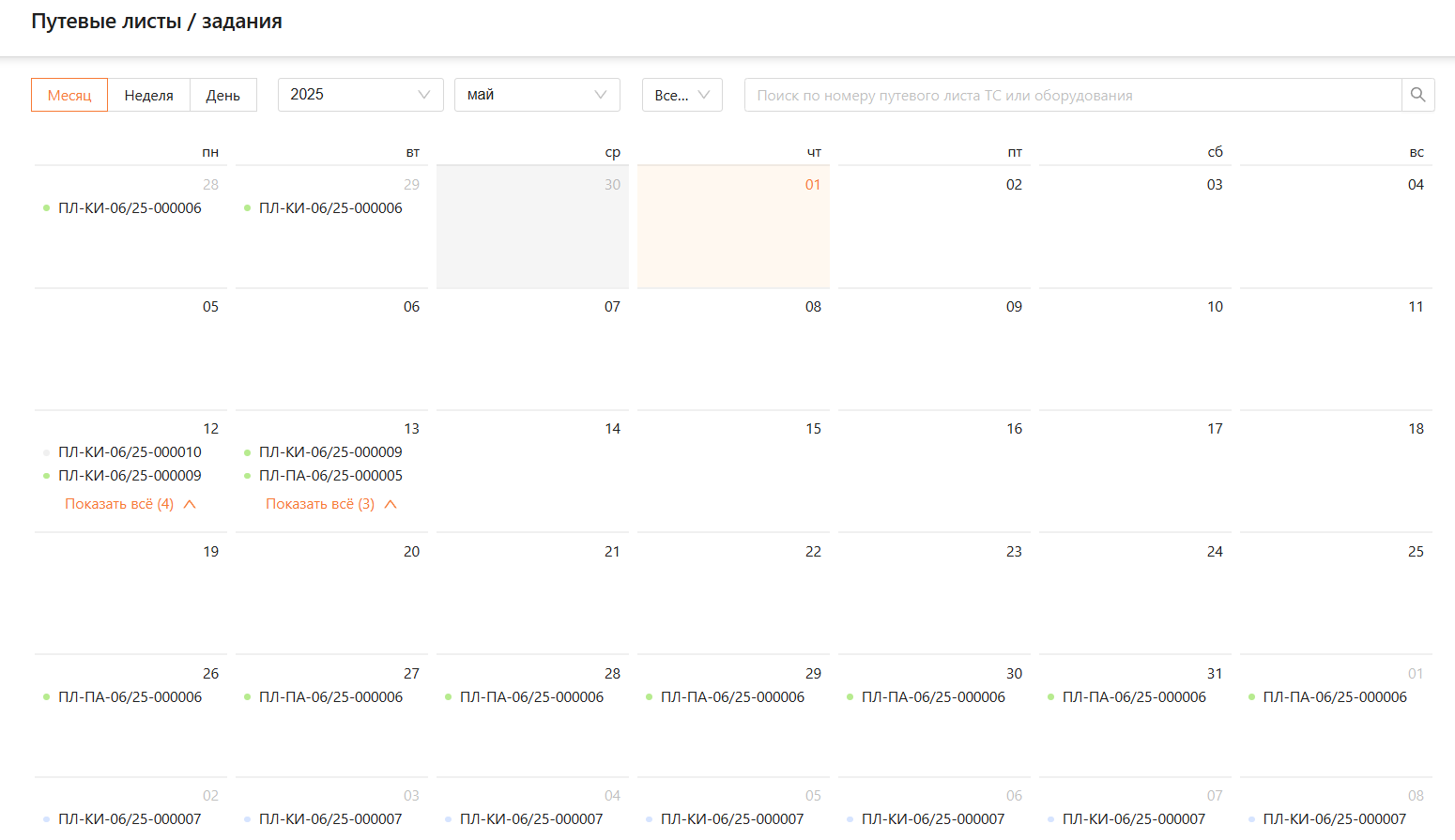The image size is (1455, 840).
Task: Expand Показать всё (4) on day 12
Action: 119,504
